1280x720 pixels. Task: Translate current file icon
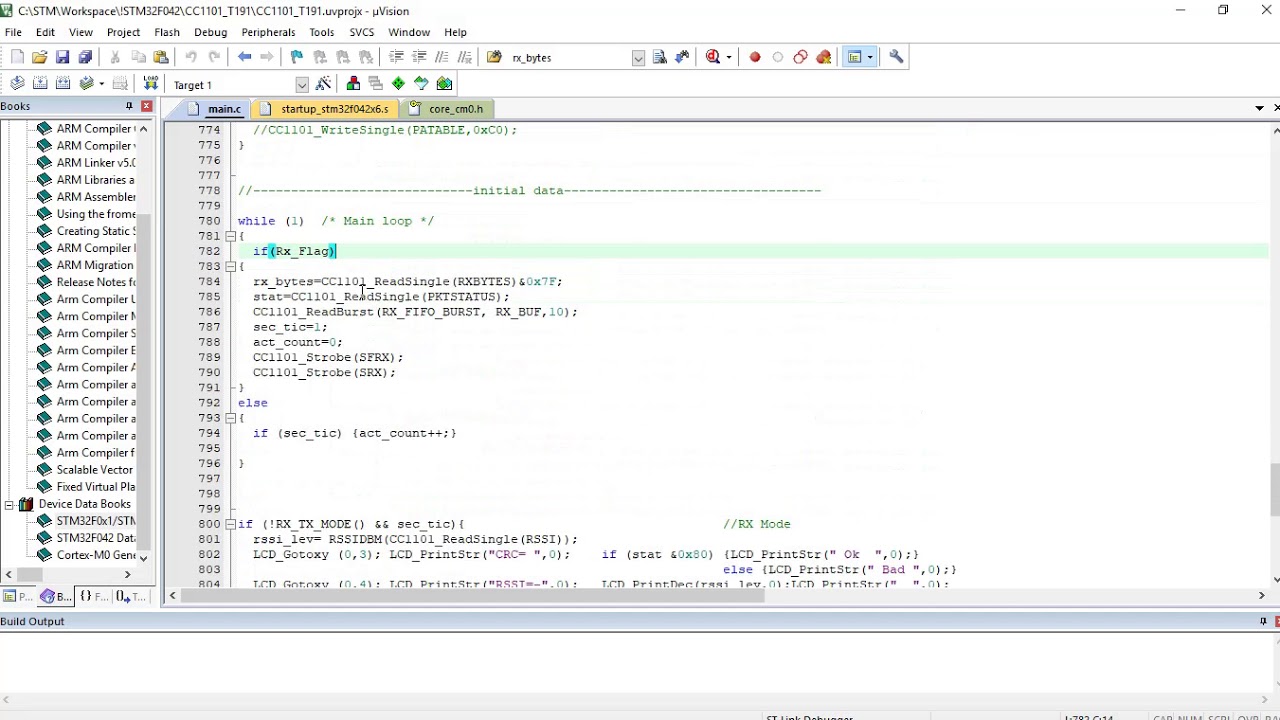17,84
